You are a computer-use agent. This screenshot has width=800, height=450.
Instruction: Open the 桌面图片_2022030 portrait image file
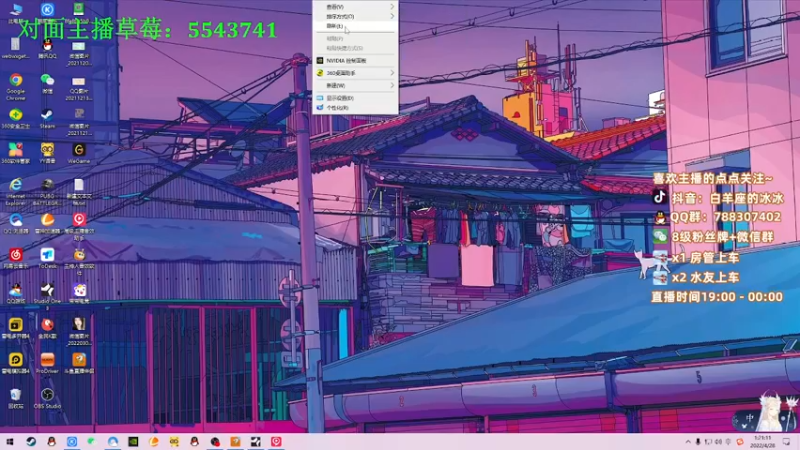click(x=79, y=332)
